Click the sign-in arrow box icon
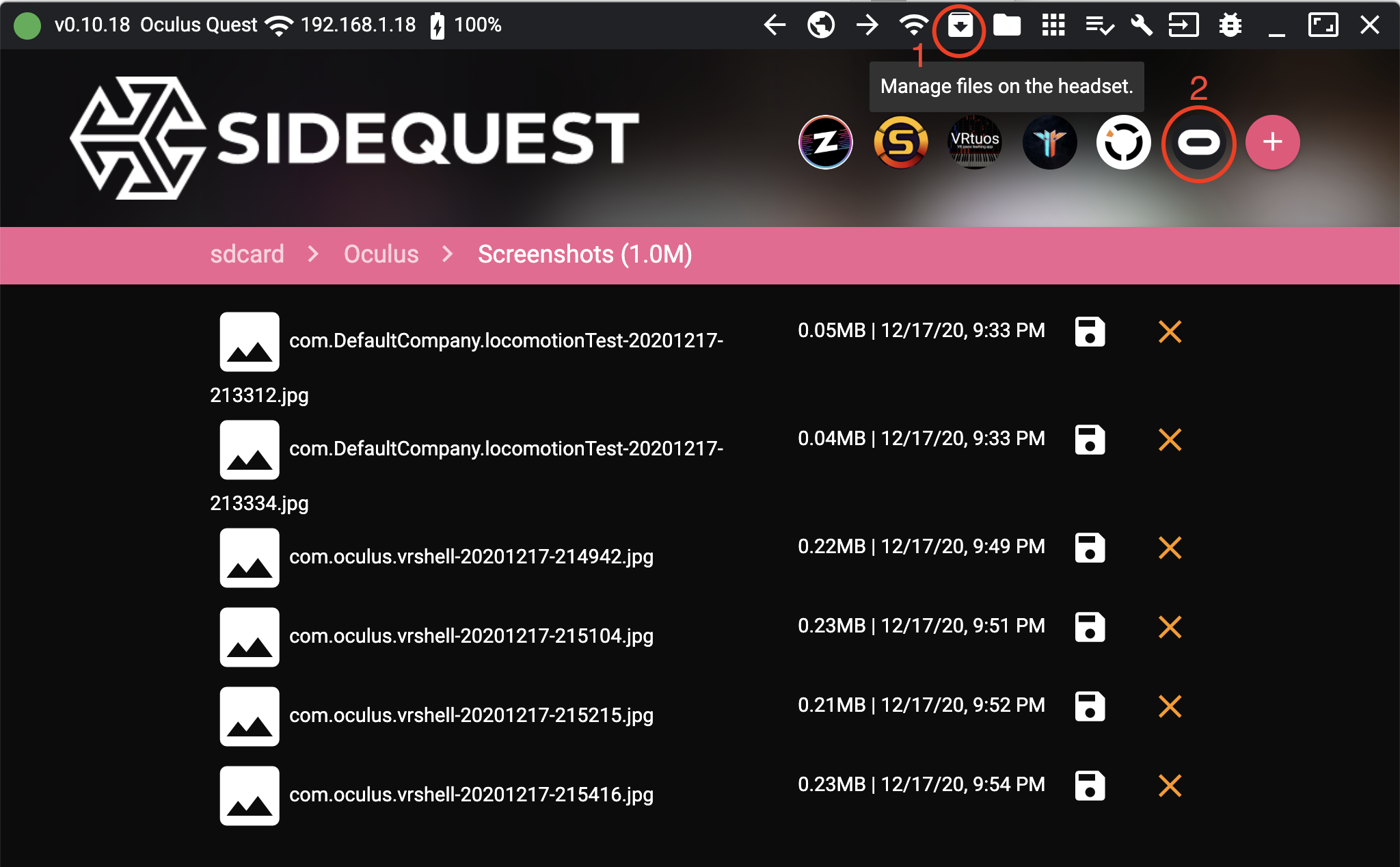This screenshot has height=867, width=1400. point(1183,25)
